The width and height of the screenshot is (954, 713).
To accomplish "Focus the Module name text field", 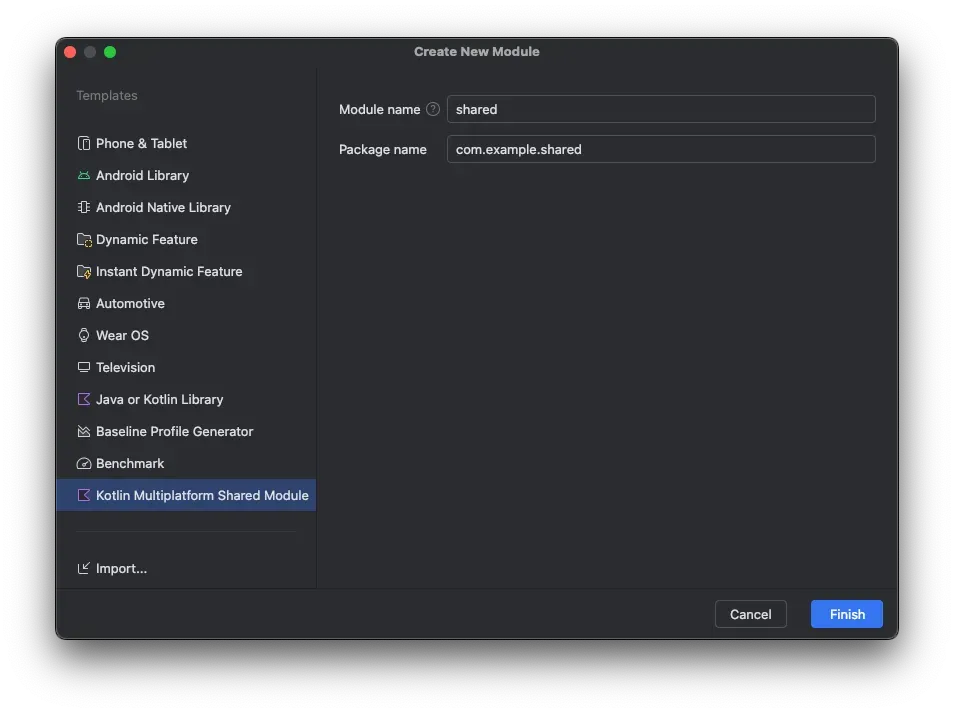I will click(660, 109).
